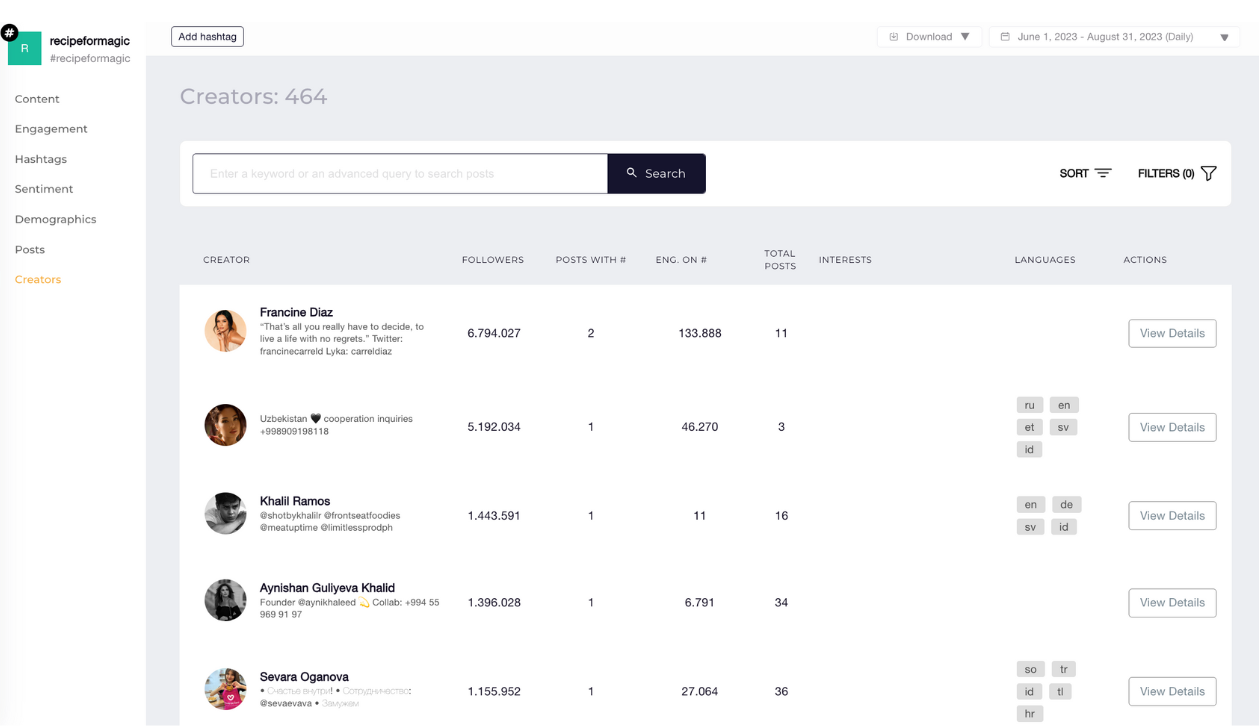Click the FOLLOWERS column header
The width and height of the screenshot is (1259, 728).
click(x=493, y=260)
